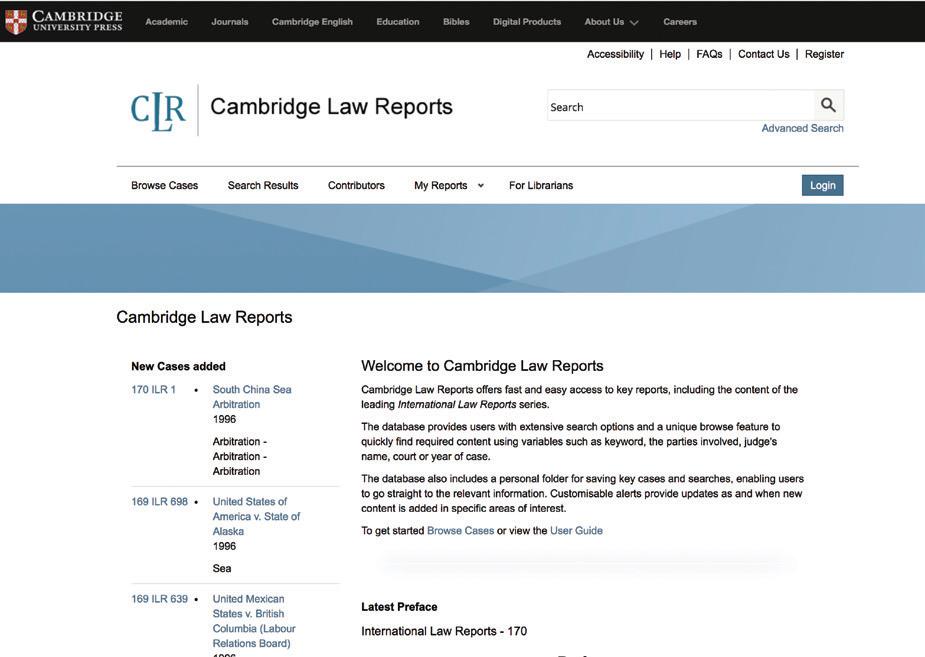Open the Bibles section
Image resolution: width=925 pixels, height=657 pixels.
pyautogui.click(x=456, y=22)
